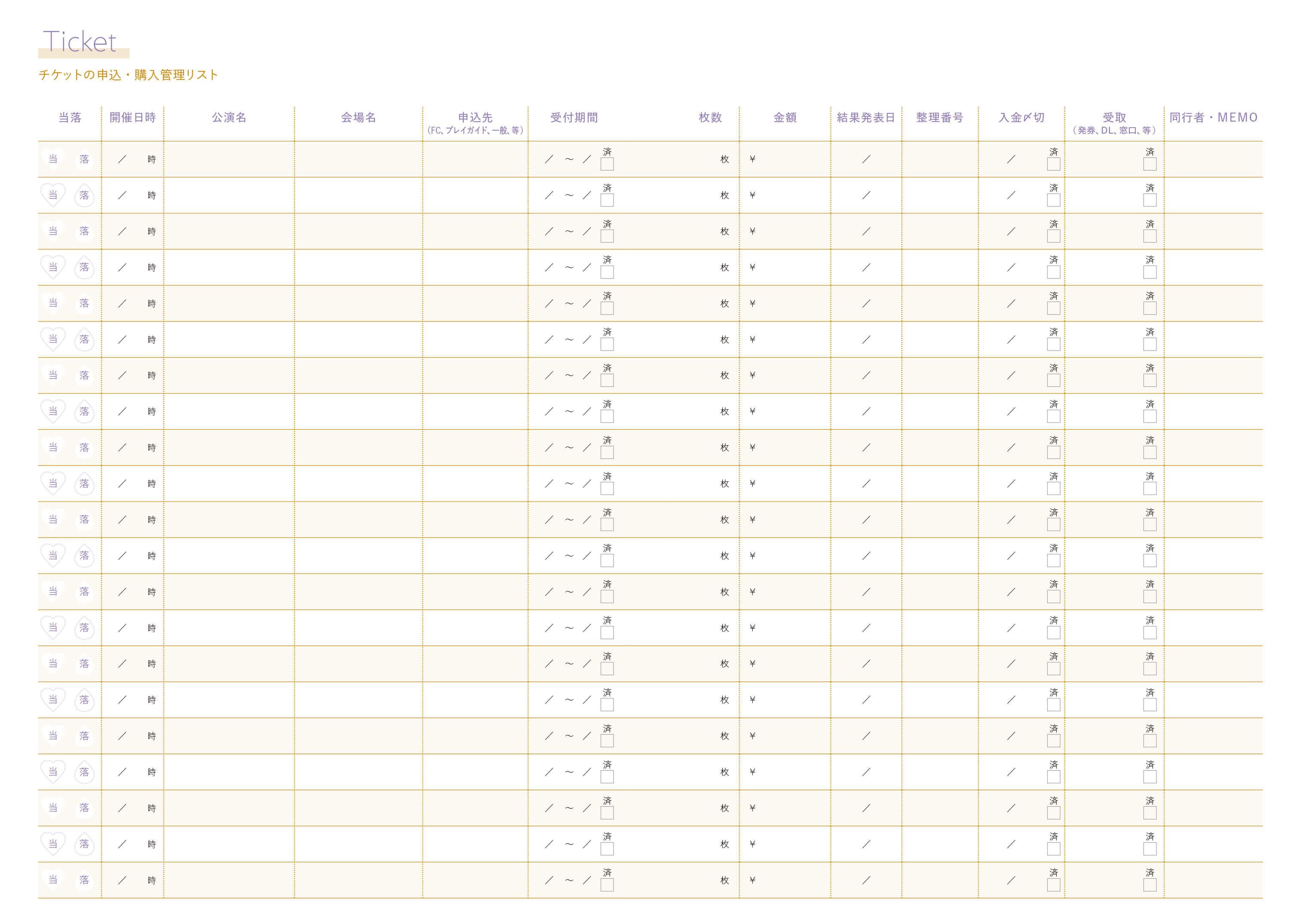The height and width of the screenshot is (924, 1300).
Task: Check the 入金〆切 済 box in the first row
Action: 1054,165
